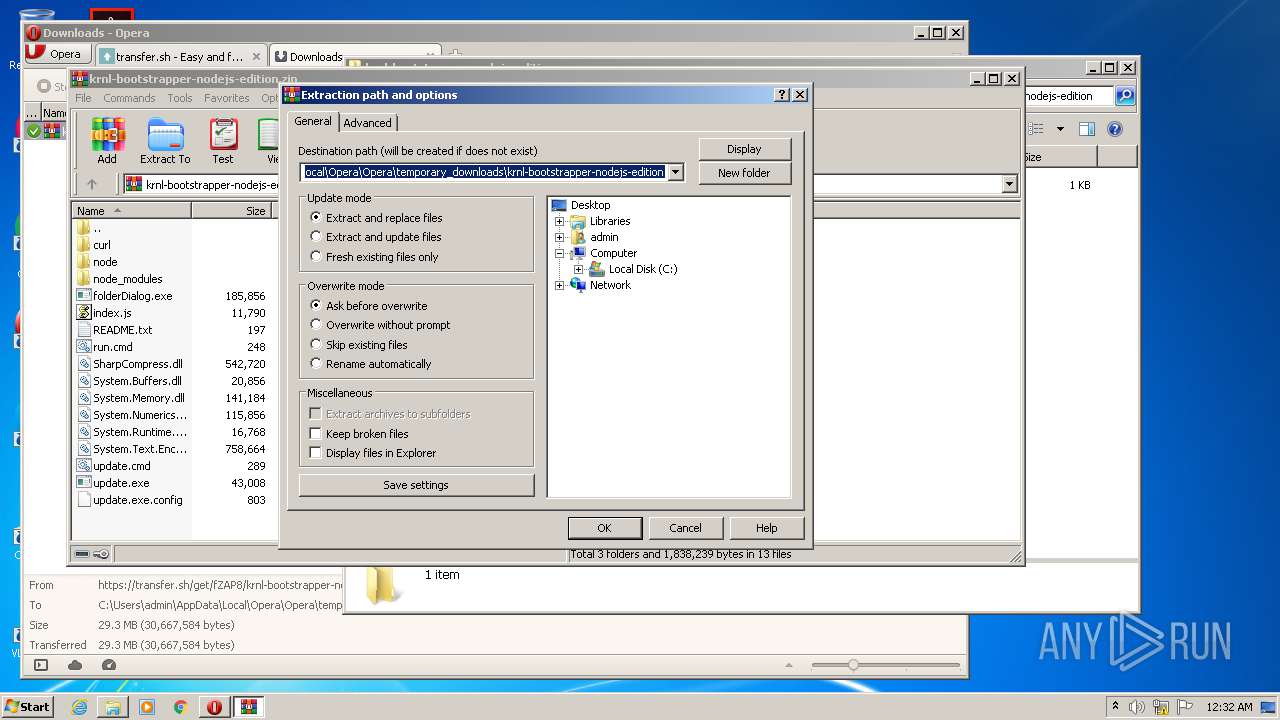
Task: Click the dialog Help button
Action: click(767, 528)
